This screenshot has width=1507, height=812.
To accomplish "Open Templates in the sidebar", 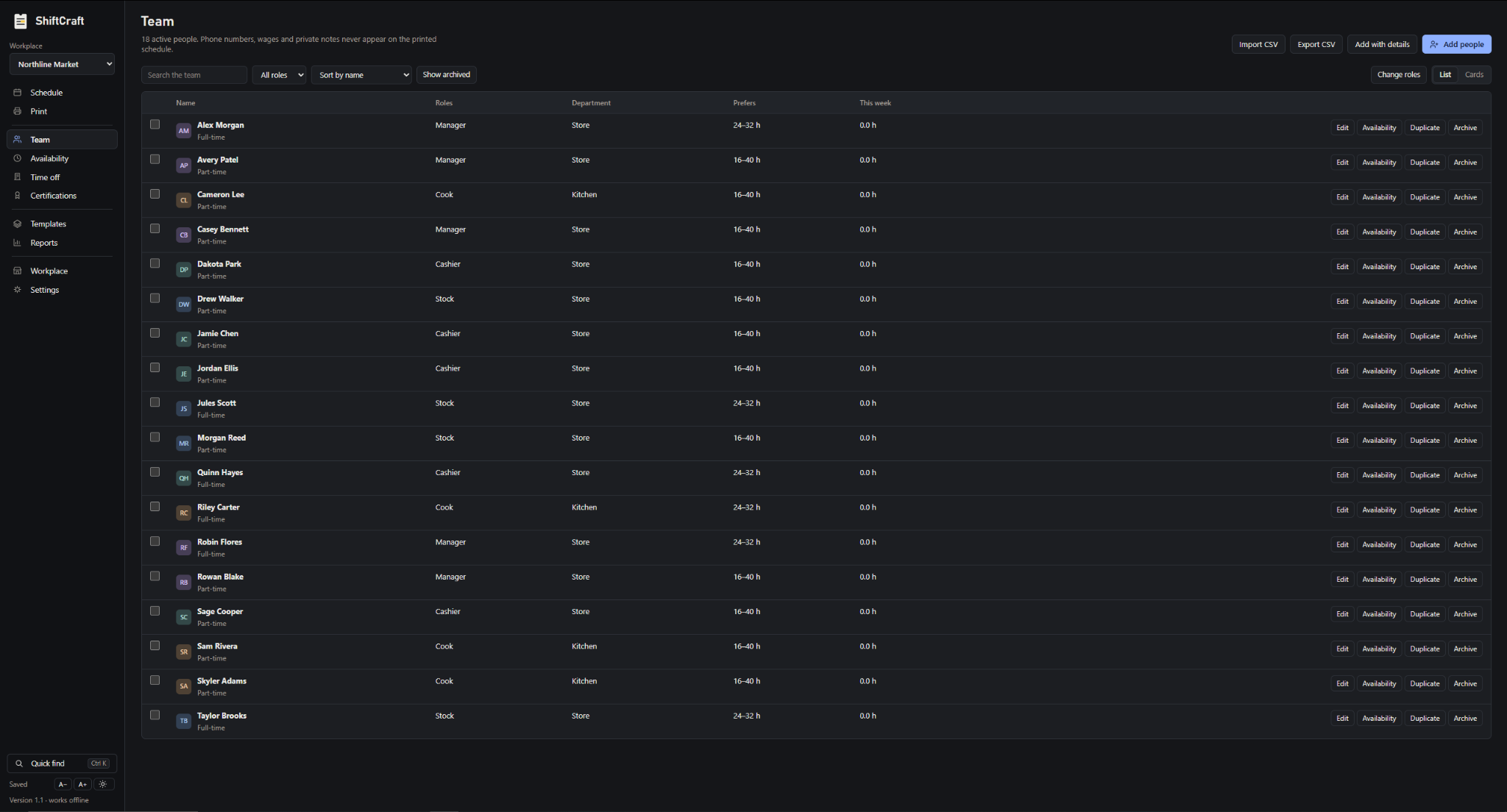I will coord(62,224).
